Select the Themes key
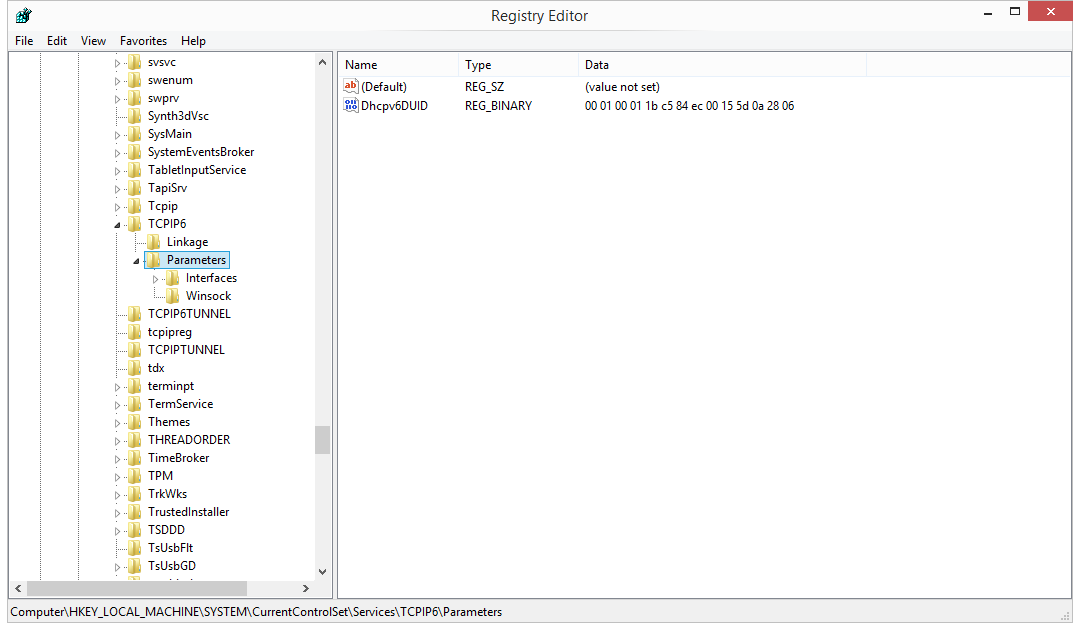 pos(168,421)
